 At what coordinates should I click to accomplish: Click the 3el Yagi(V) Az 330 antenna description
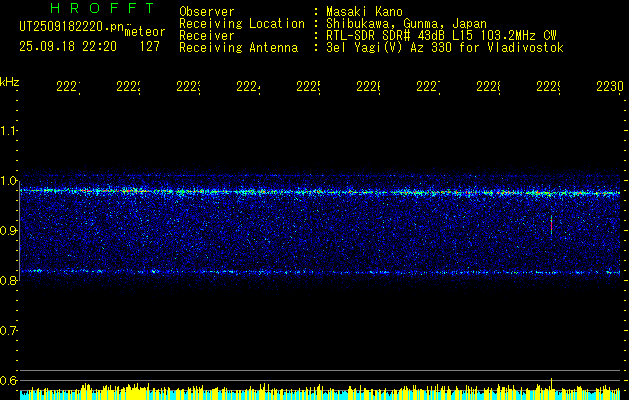pyautogui.click(x=445, y=48)
